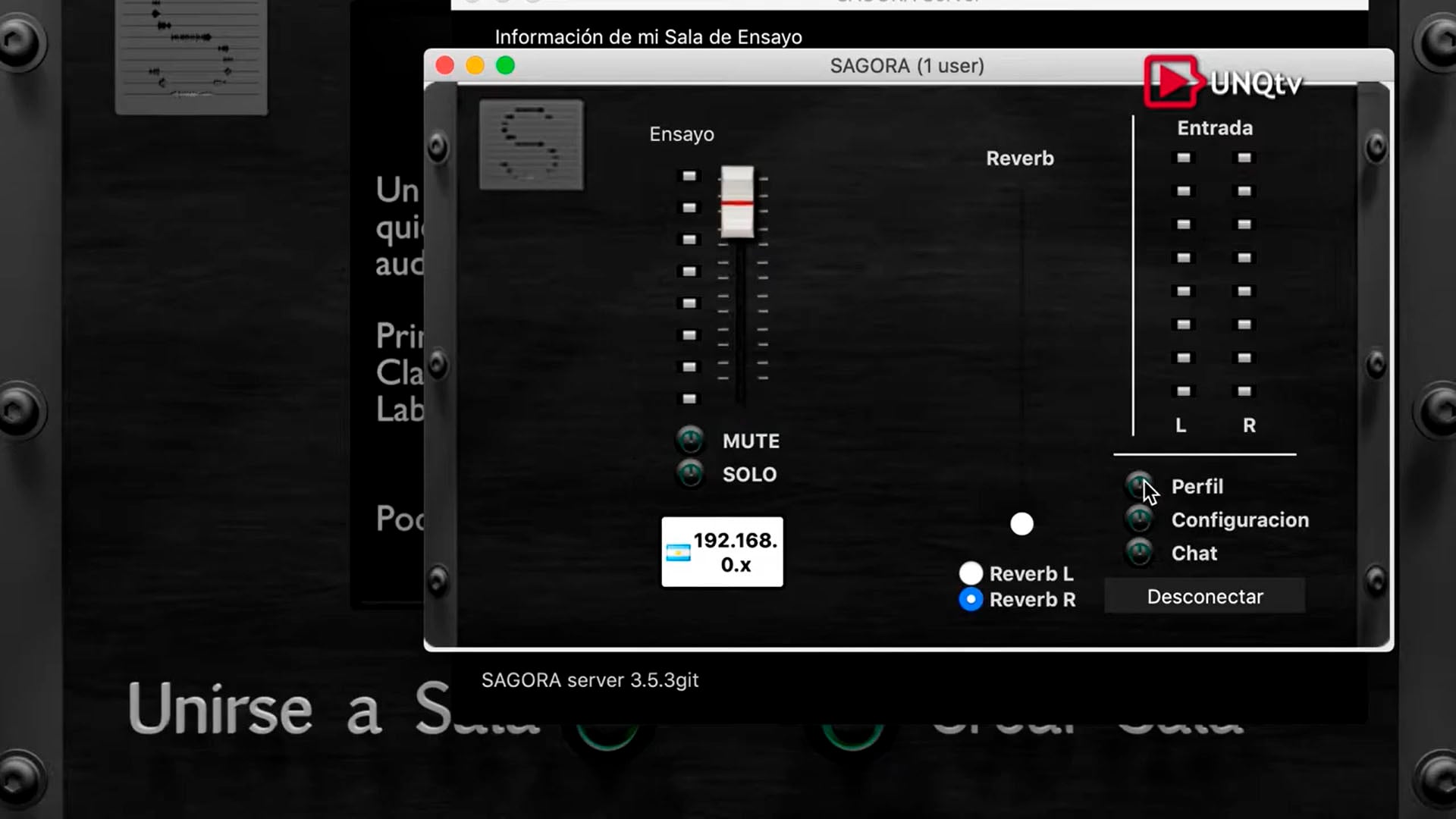Click the Unirse a Sala text

pos(303,709)
